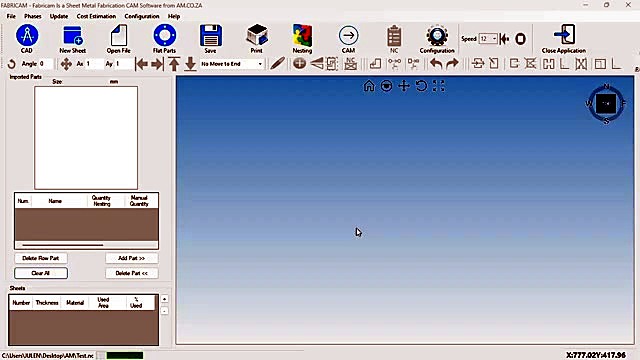
Task: Select the pencil draw tool
Action: tap(278, 64)
